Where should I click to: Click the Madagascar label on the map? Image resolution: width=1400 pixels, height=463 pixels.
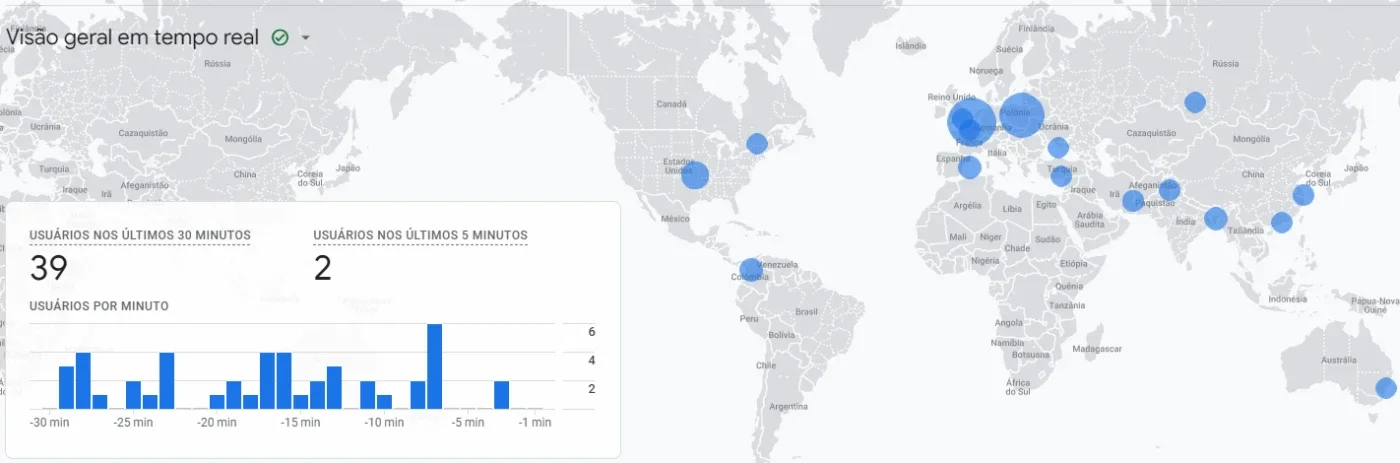pyautogui.click(x=1095, y=349)
